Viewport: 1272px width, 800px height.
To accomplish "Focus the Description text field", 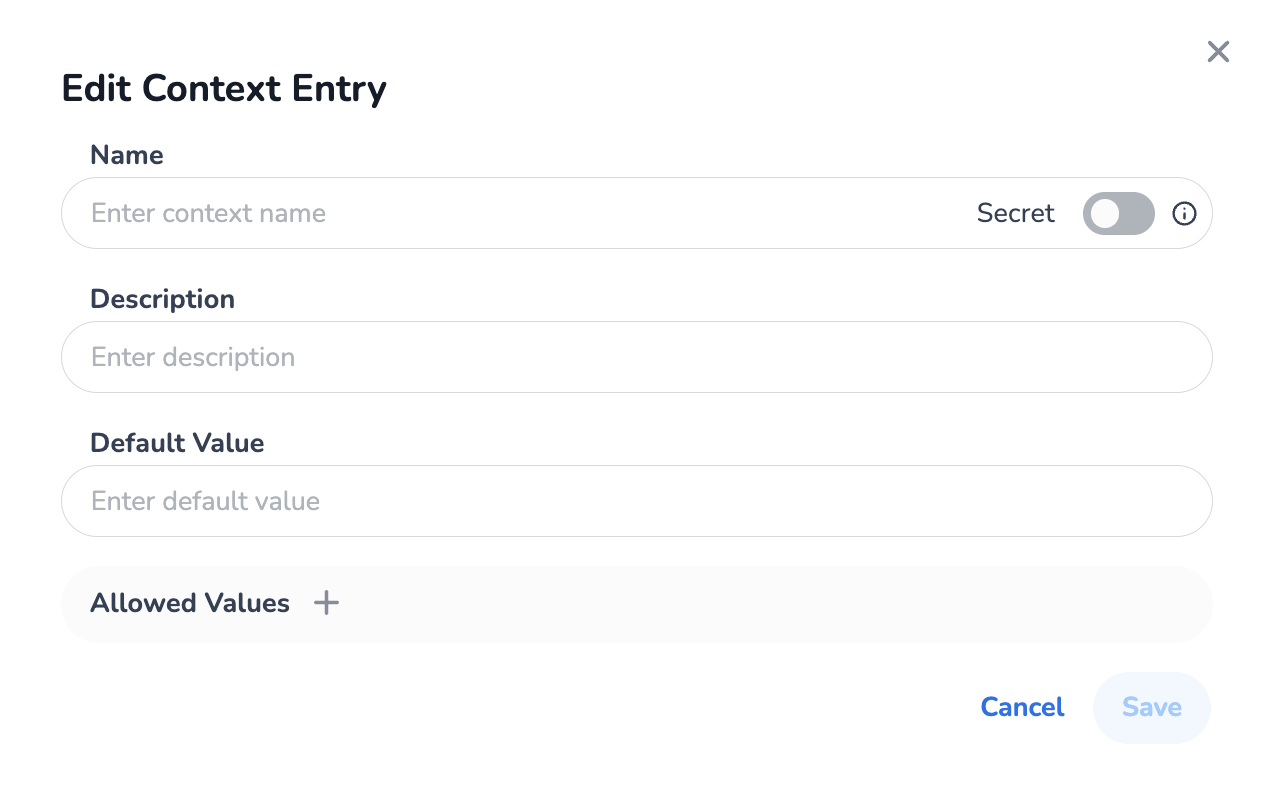I will [x=636, y=357].
